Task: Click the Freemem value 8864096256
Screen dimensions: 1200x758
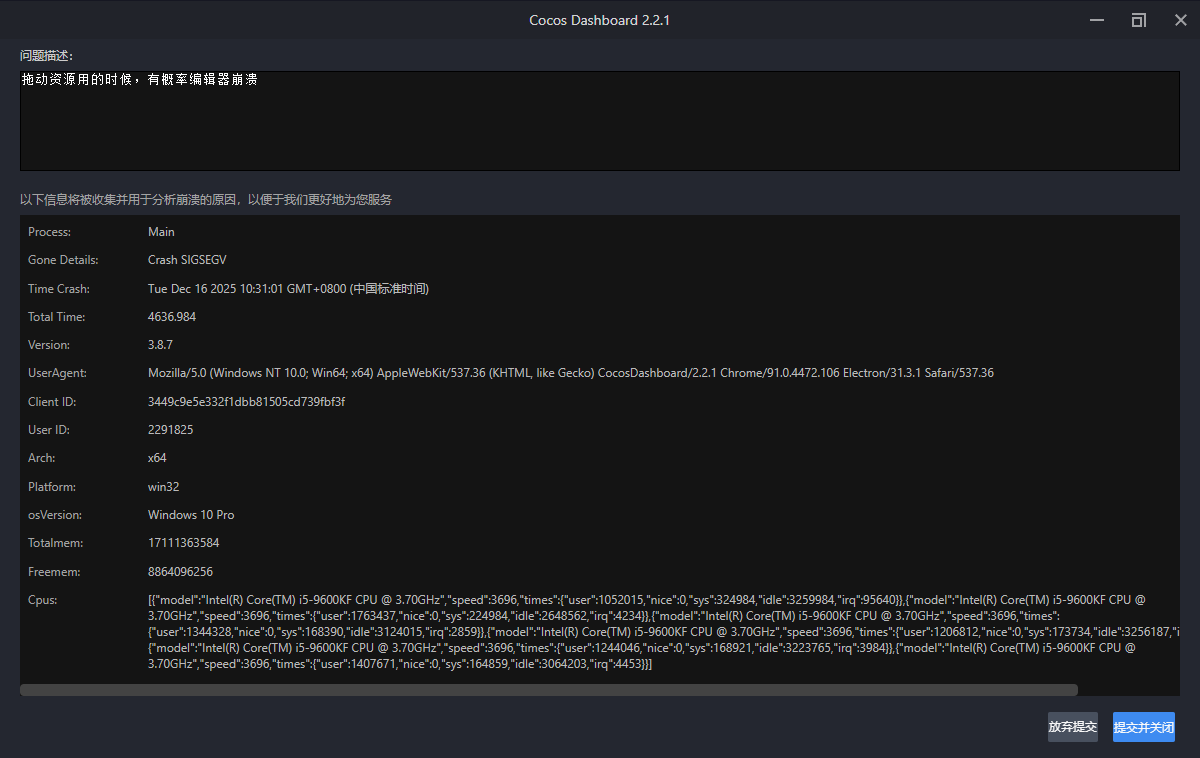Action: (x=180, y=572)
